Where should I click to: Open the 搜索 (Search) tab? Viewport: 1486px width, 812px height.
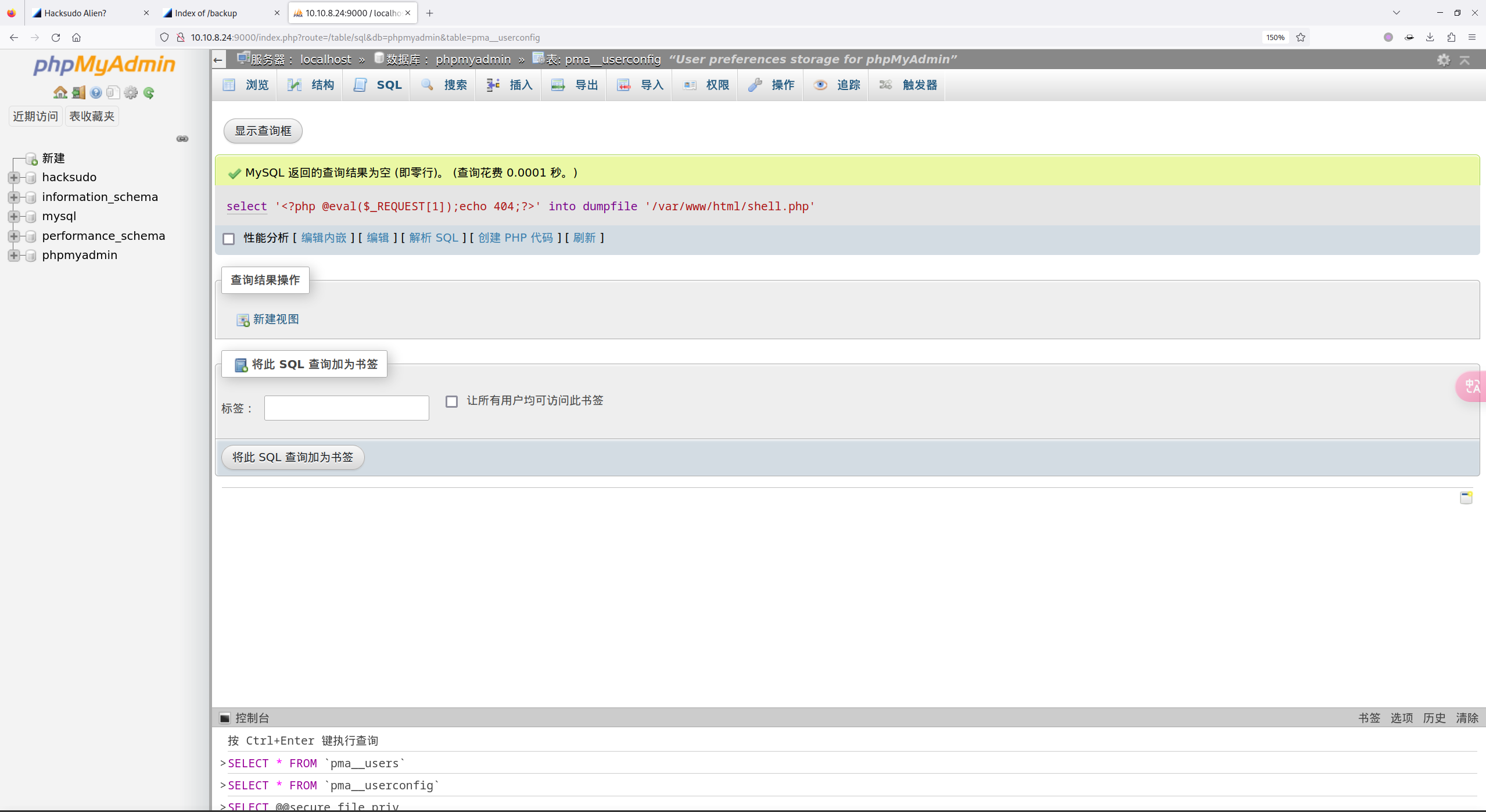point(443,85)
